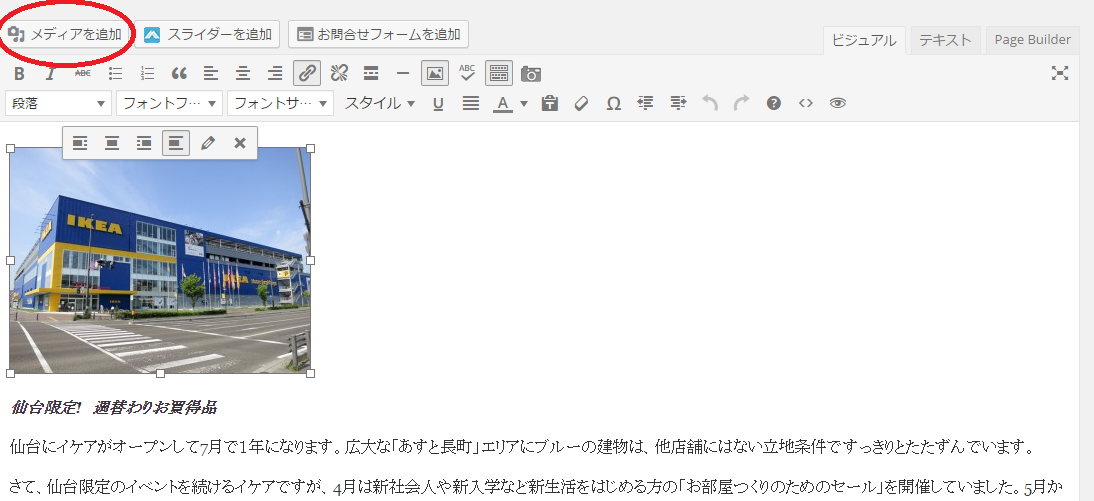Open the スタイル style dropdown

coord(379,103)
